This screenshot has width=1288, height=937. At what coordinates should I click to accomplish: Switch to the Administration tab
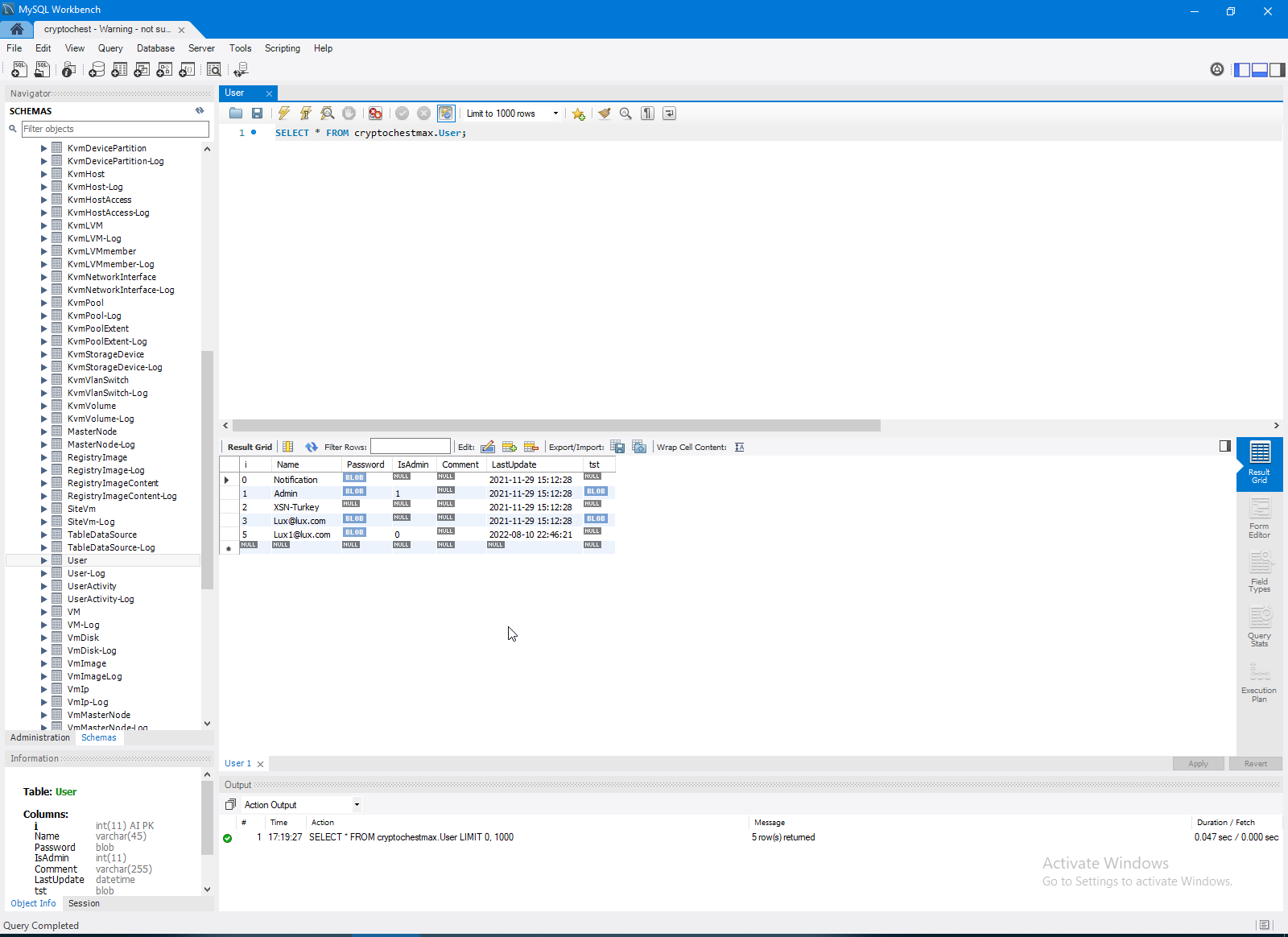(40, 737)
